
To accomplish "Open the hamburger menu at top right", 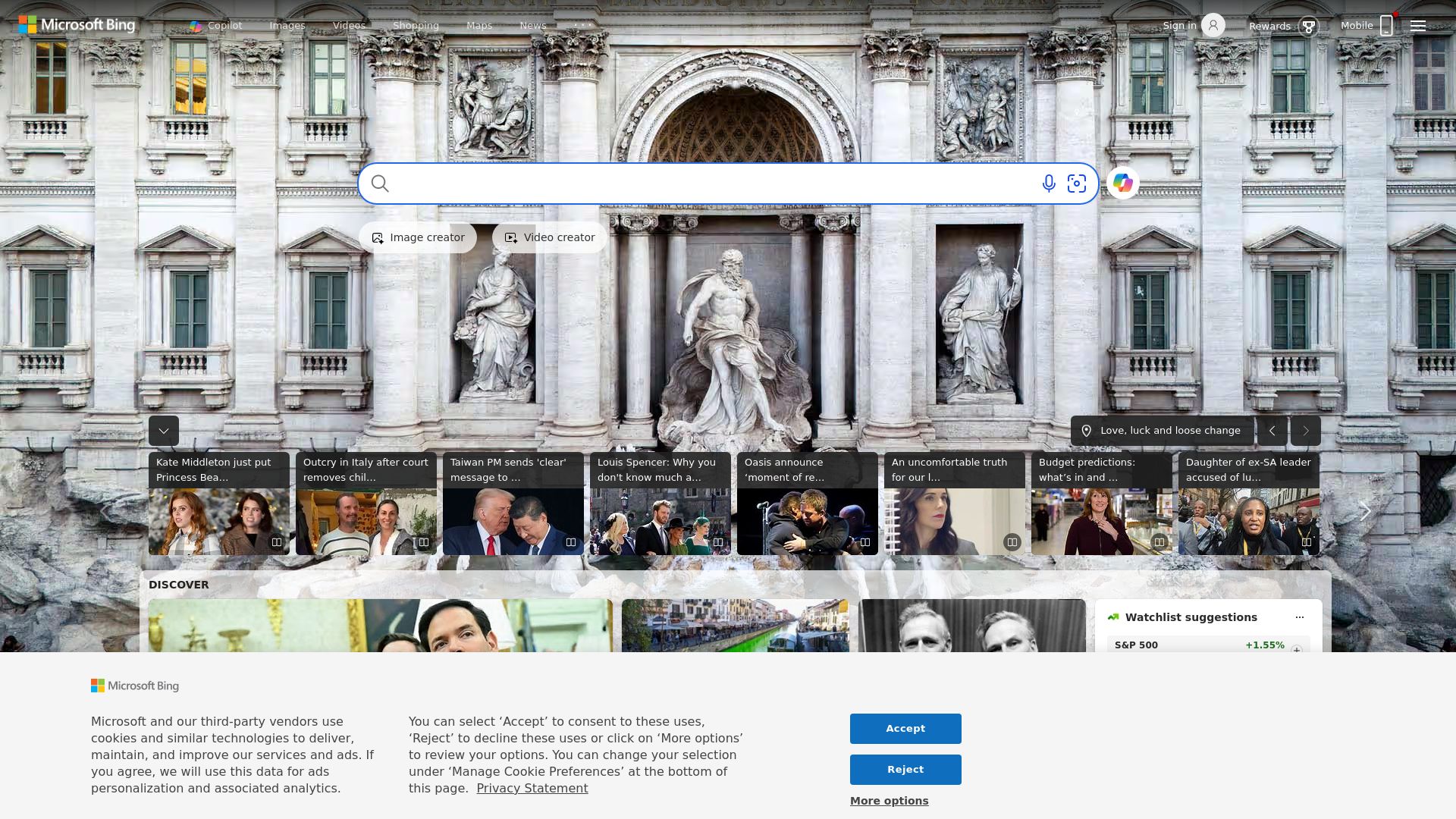I will pos(1418,25).
